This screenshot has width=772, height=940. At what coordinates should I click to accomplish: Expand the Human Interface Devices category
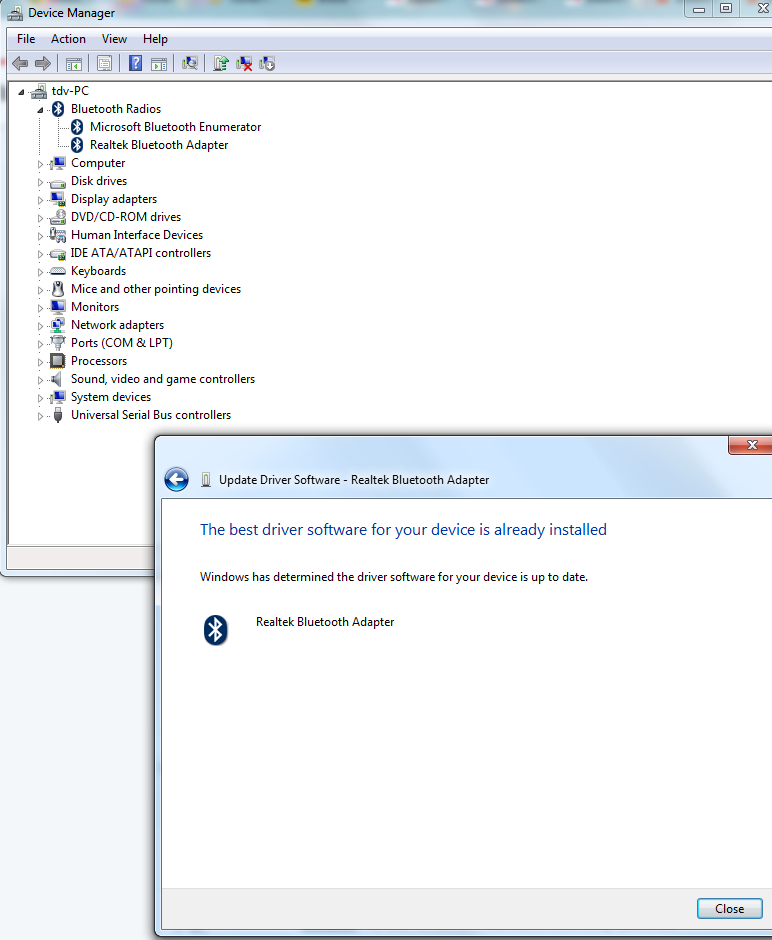tap(40, 236)
